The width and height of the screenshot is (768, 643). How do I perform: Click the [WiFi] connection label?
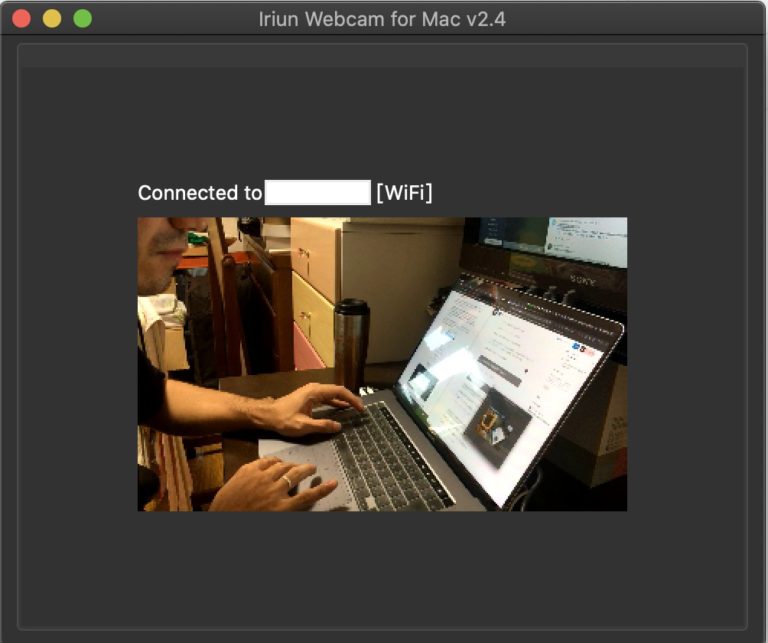click(404, 192)
